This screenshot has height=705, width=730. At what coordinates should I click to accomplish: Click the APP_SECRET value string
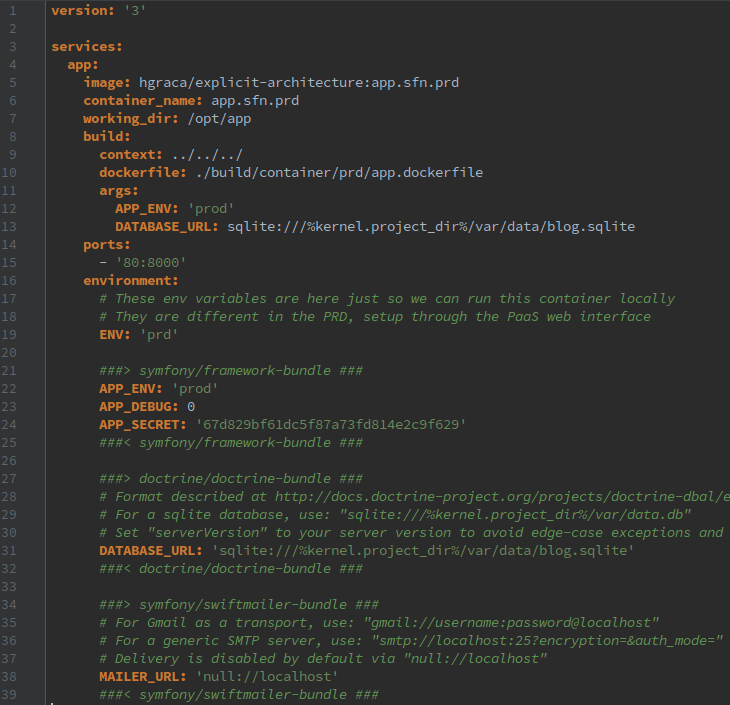(331, 425)
